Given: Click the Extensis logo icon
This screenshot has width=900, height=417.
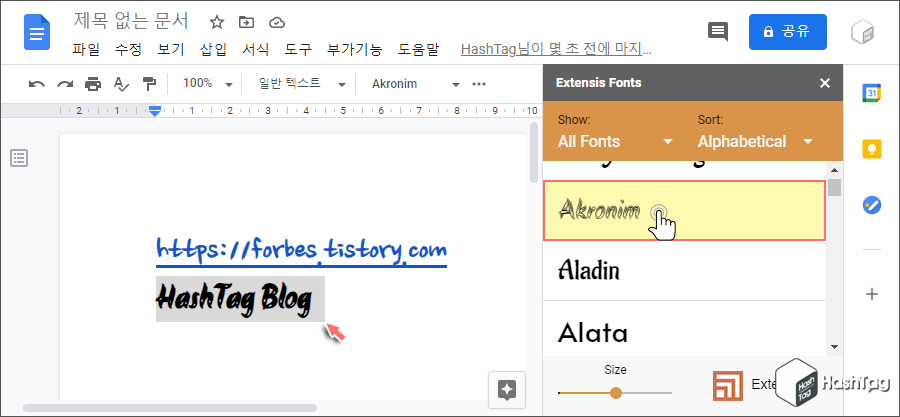Looking at the screenshot, I should pos(728,385).
